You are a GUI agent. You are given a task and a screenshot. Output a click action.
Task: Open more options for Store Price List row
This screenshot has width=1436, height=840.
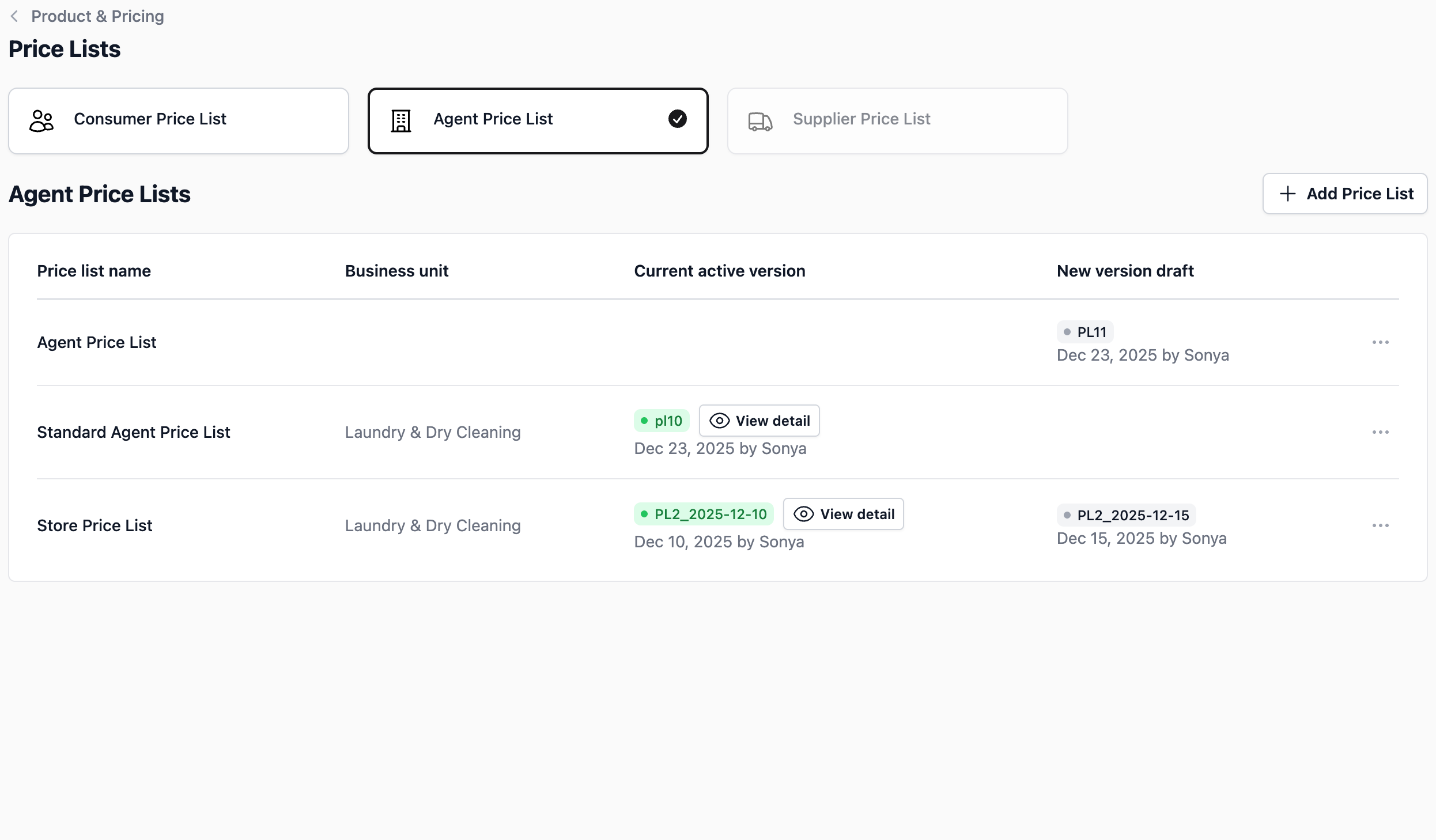tap(1380, 525)
